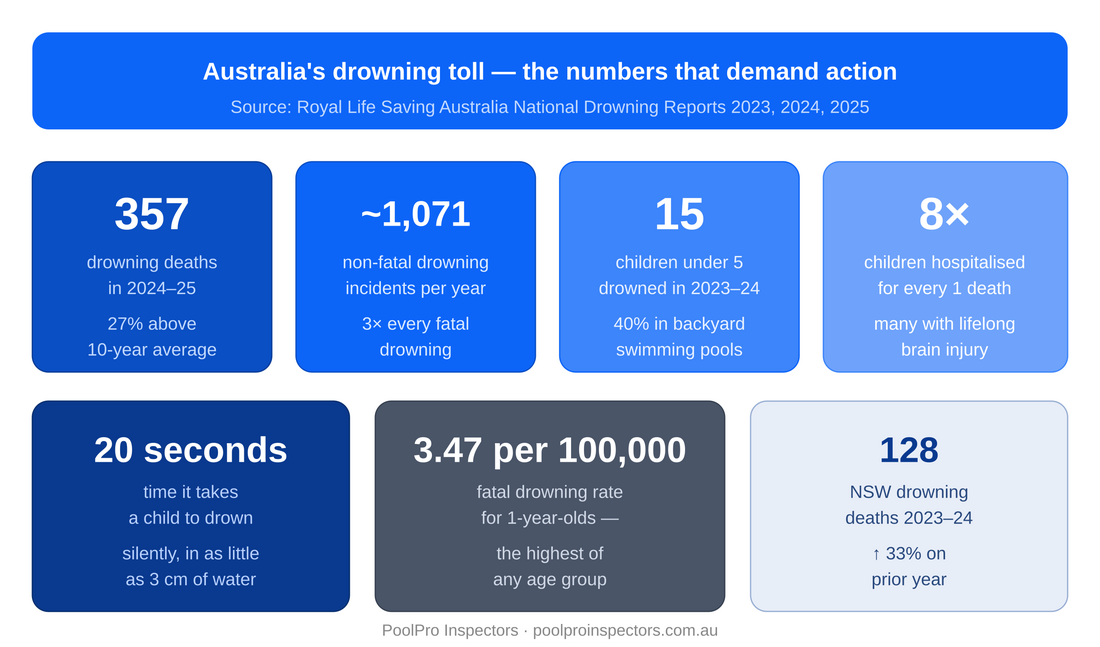Click "non-fatal drowning incidents per year" text
The height and width of the screenshot is (647, 1100).
pyautogui.click(x=415, y=275)
